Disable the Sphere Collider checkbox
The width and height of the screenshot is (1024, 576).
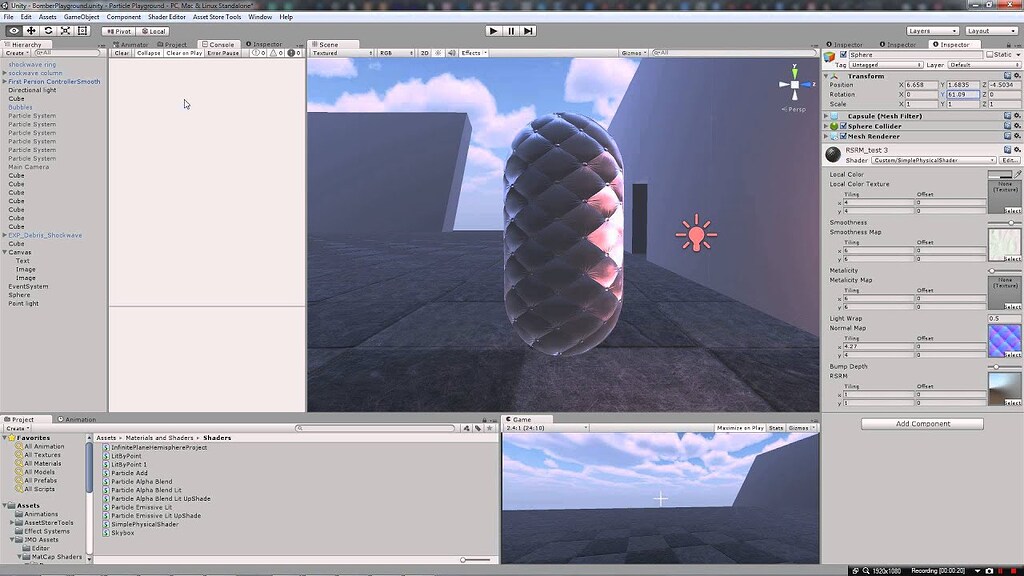pos(844,126)
